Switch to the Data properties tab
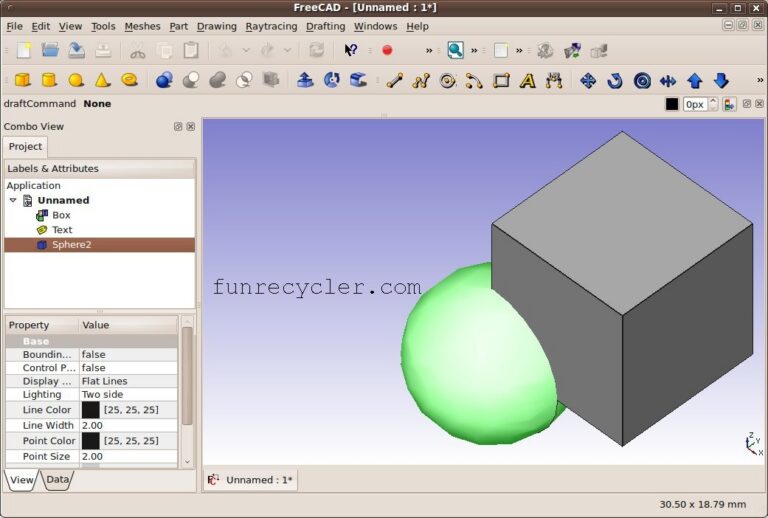The image size is (768, 518). tap(57, 479)
